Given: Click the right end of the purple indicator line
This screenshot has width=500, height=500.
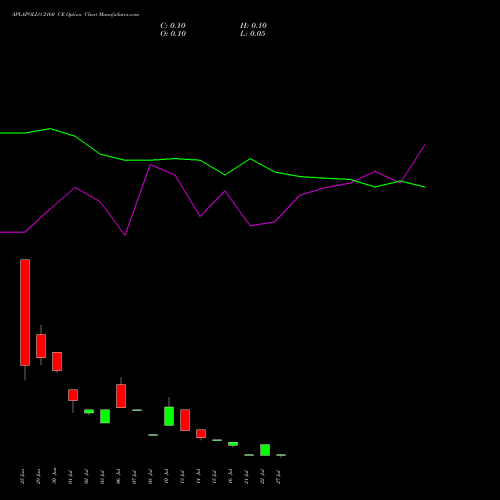Looking at the screenshot, I should click(x=425, y=145).
